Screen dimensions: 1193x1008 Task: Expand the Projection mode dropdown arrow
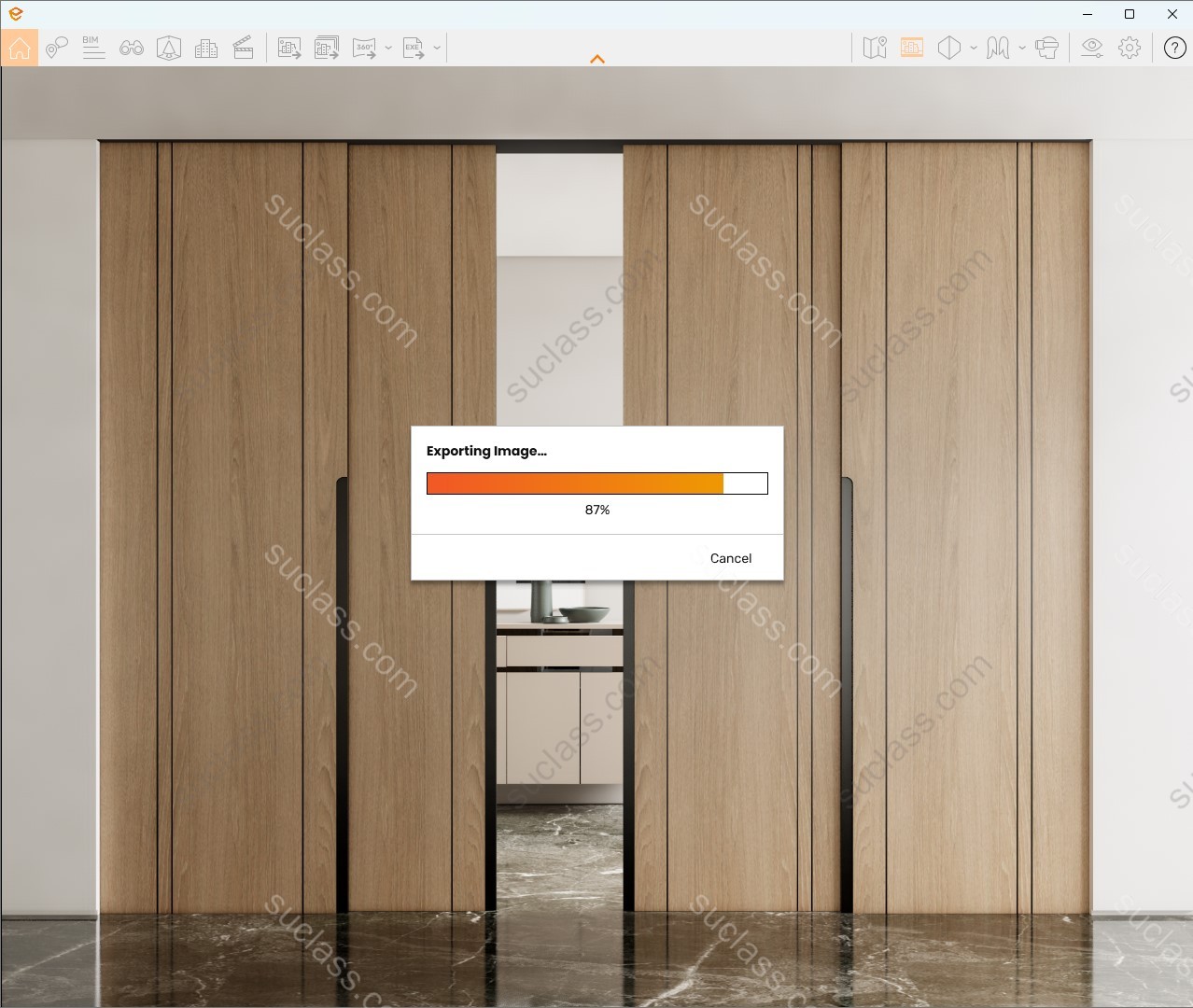point(974,48)
